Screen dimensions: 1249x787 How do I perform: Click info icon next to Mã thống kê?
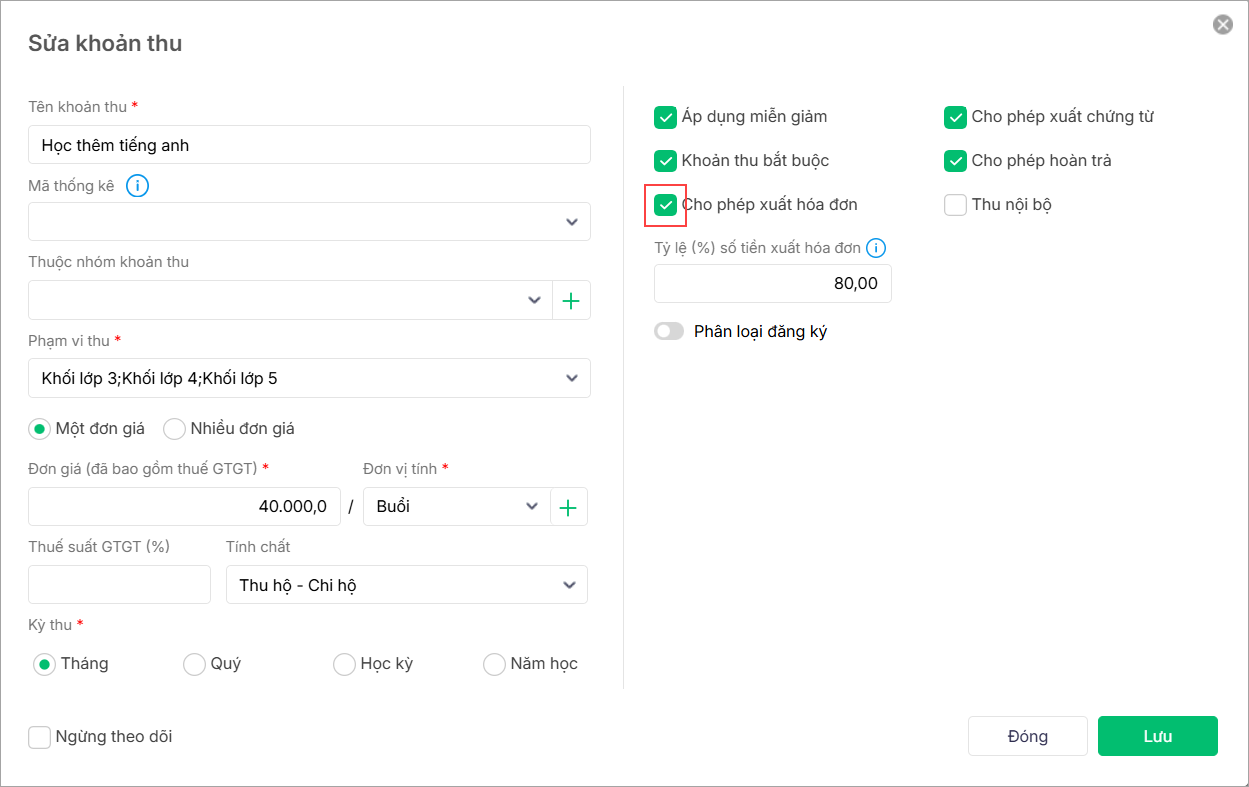tap(138, 186)
